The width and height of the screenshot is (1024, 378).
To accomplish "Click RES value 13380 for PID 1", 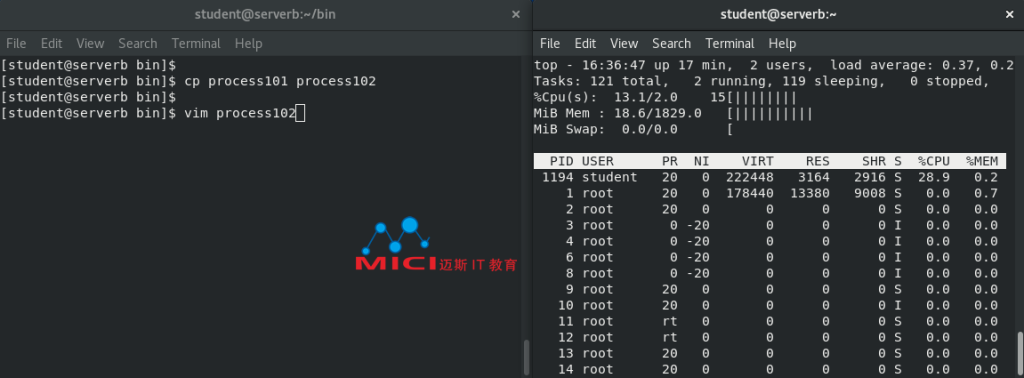I will coord(810,193).
